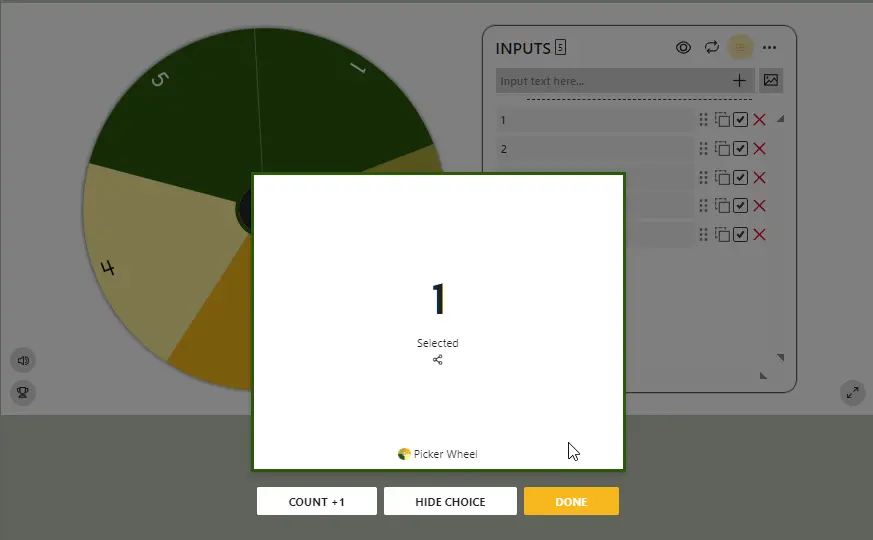Click the COUNT +1 button
Viewport: 873px width, 540px height.
[317, 501]
